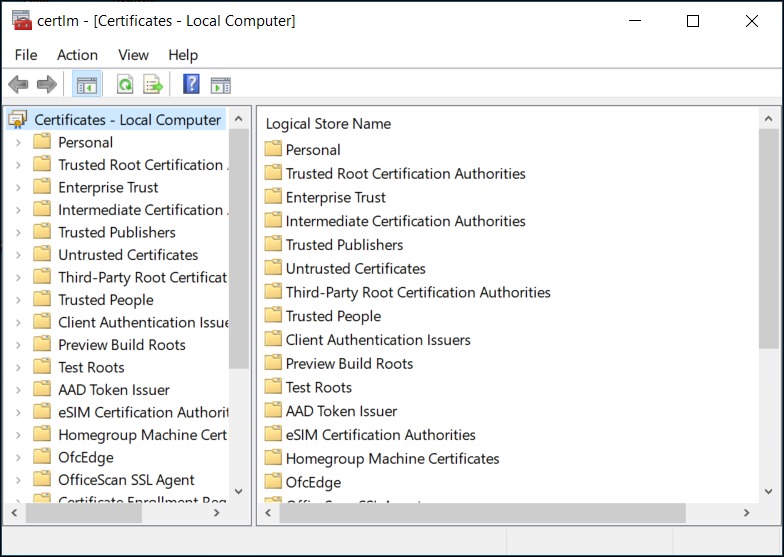Select Certificates - Local Computer root node
Viewport: 784px width, 557px height.
[x=127, y=120]
